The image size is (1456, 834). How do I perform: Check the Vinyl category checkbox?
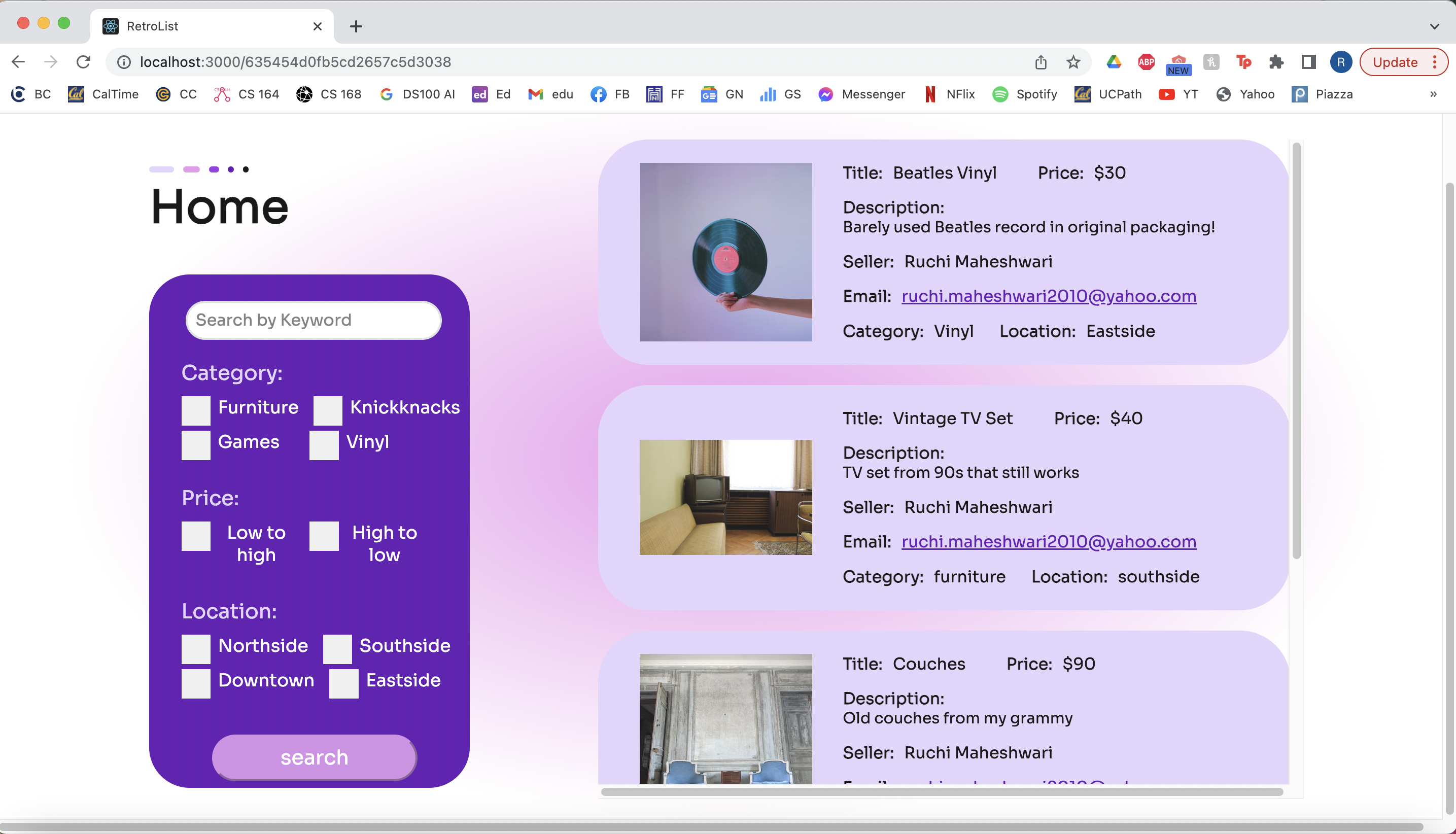(324, 445)
